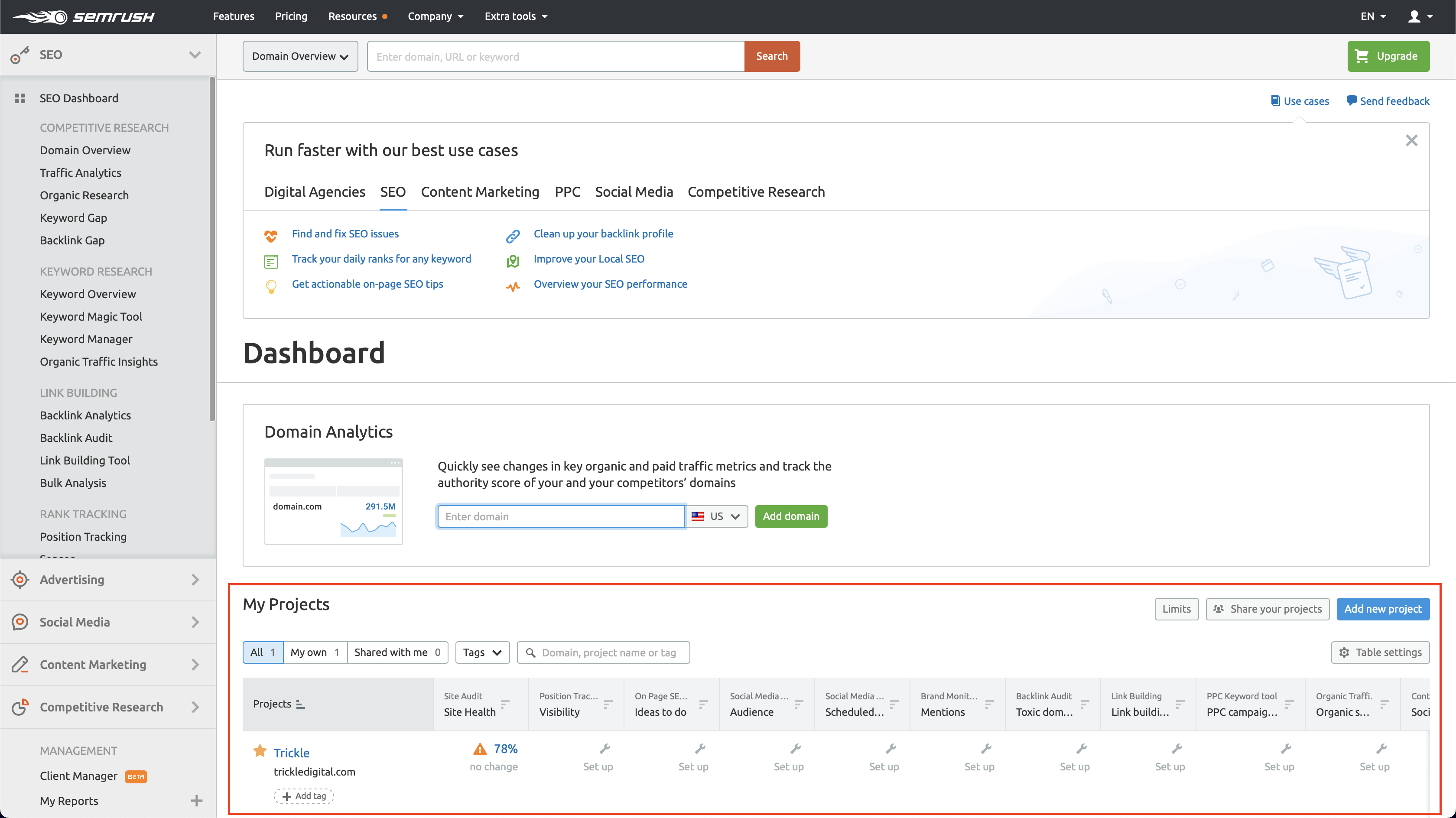Sort the Projects column
1456x818 pixels.
pyautogui.click(x=301, y=704)
